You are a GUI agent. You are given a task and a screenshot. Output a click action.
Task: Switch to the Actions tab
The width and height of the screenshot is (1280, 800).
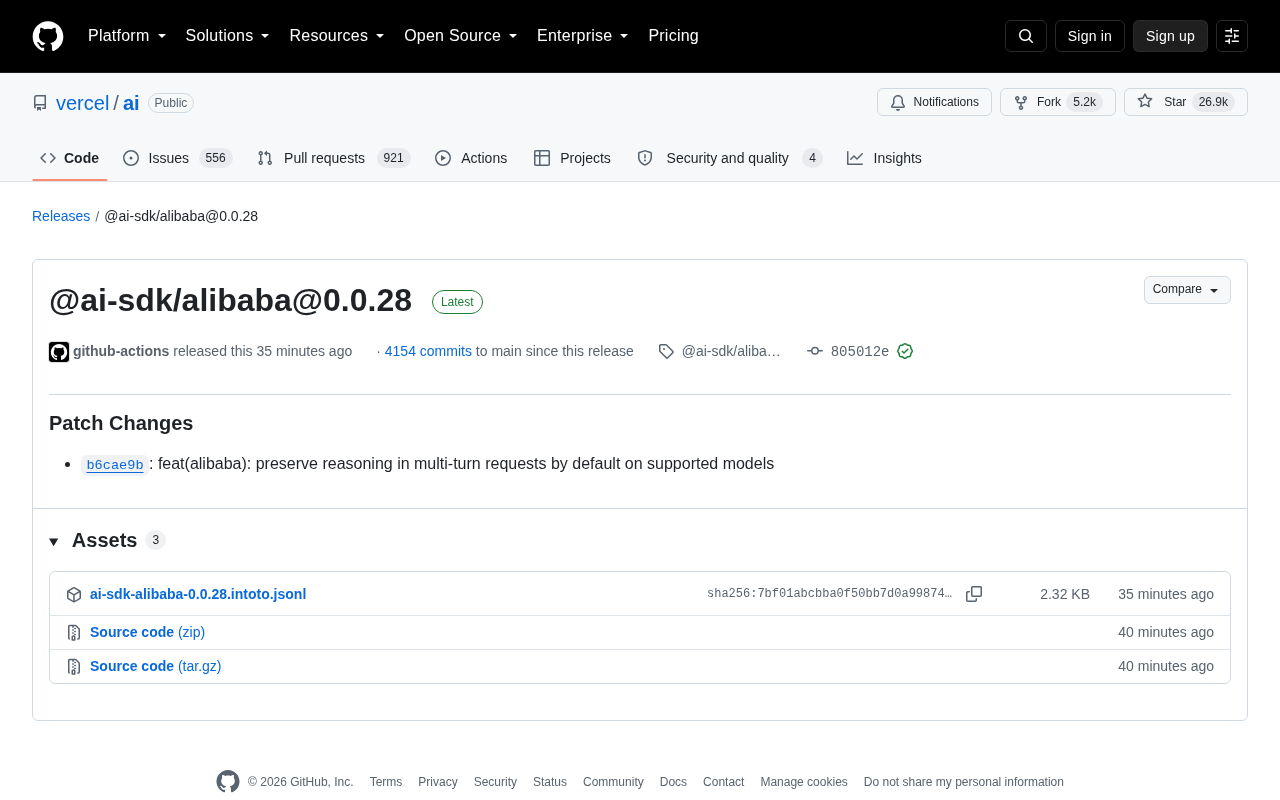[471, 158]
